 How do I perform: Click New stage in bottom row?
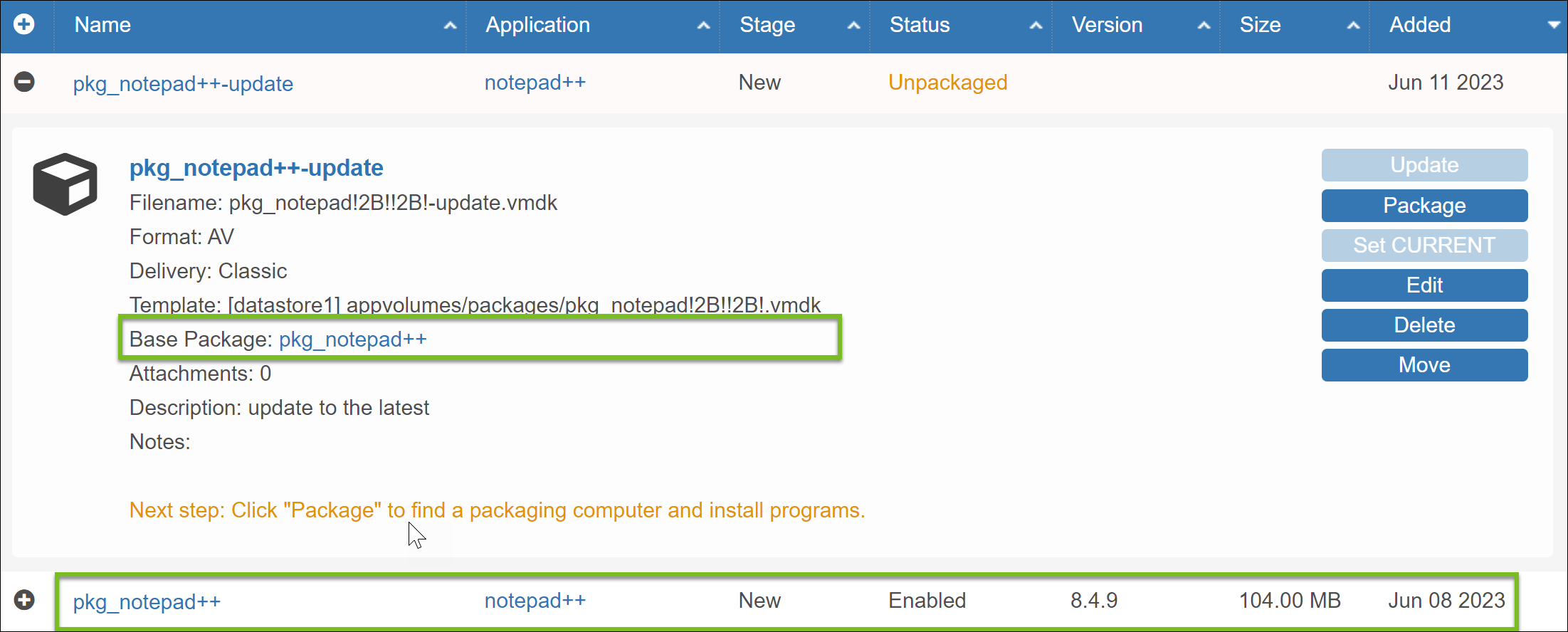(x=759, y=601)
